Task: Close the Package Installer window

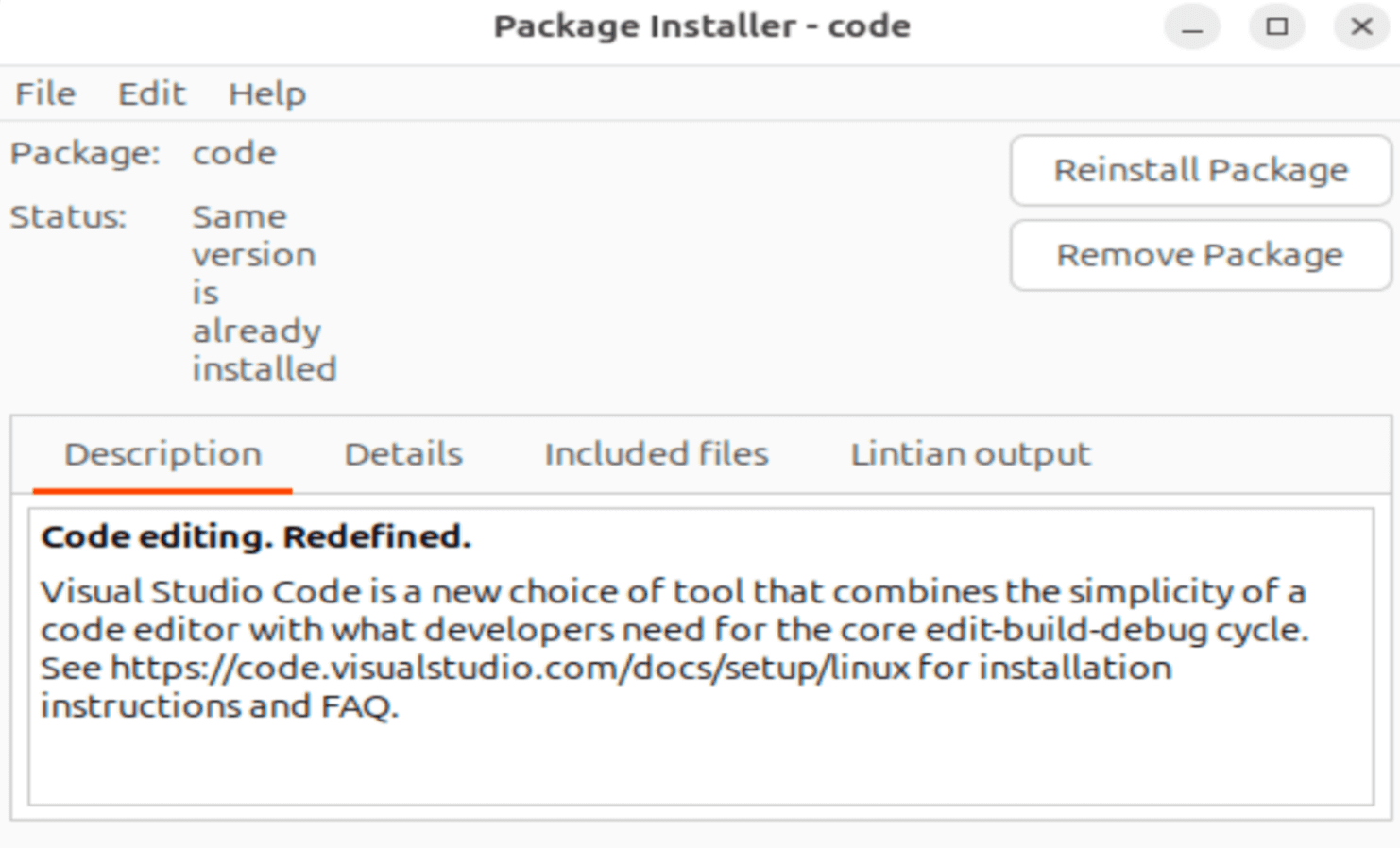Action: [1361, 27]
